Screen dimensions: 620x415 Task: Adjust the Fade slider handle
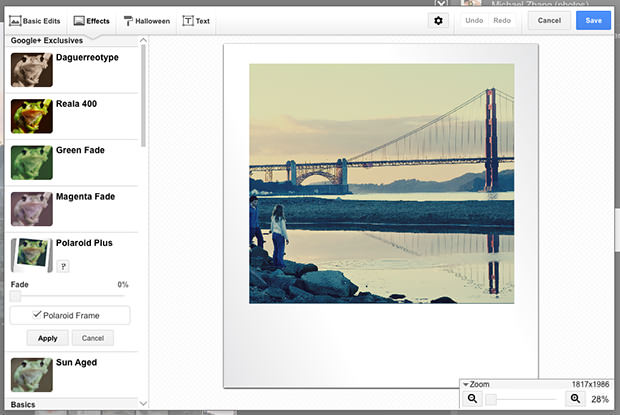coord(15,296)
